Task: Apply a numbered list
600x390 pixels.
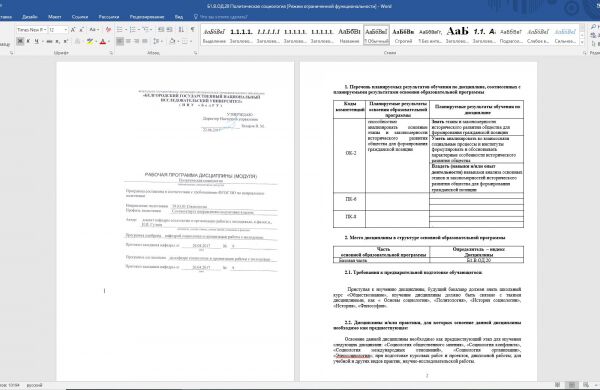Action: tap(134, 29)
